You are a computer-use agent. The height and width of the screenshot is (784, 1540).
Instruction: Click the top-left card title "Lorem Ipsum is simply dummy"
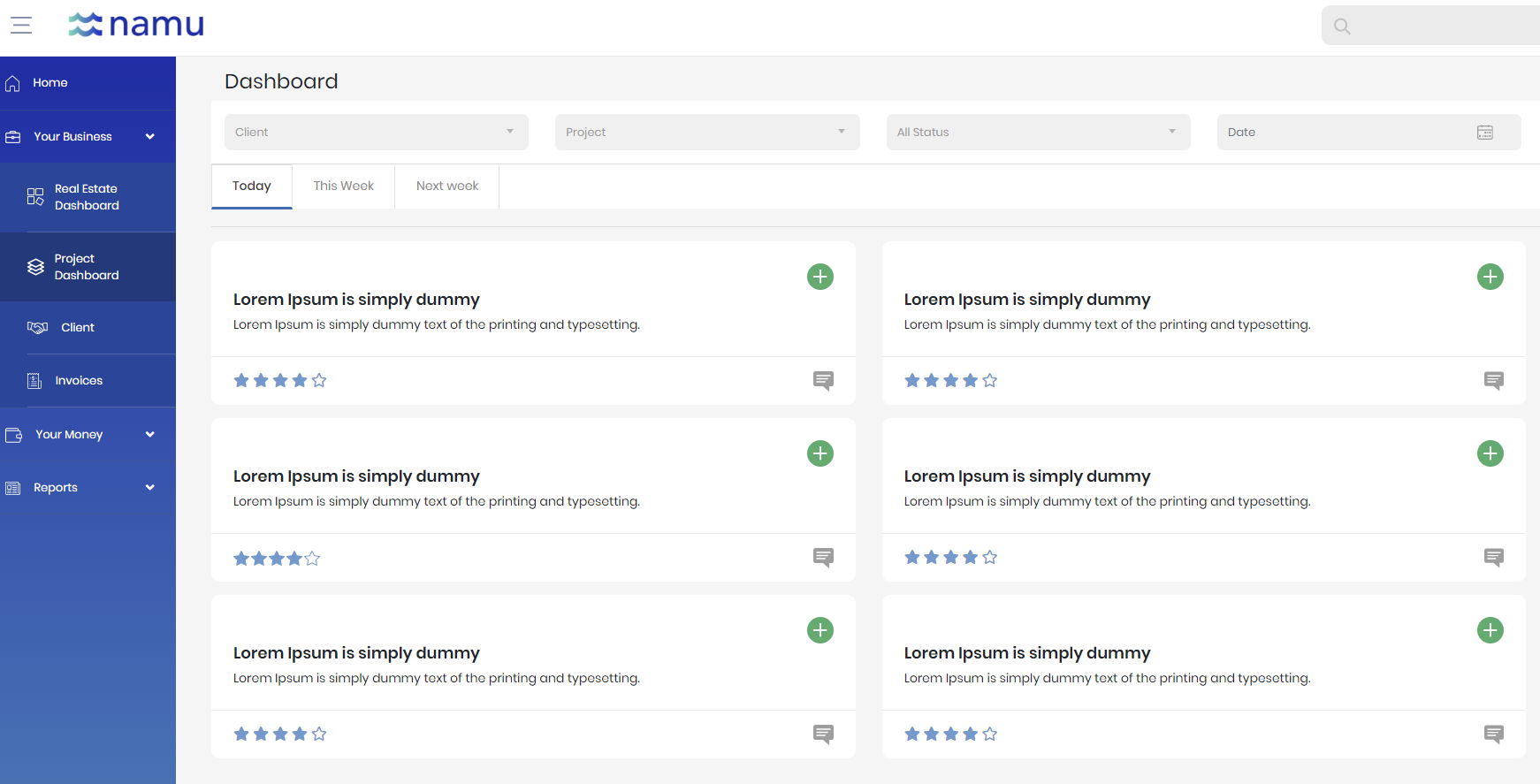[356, 300]
